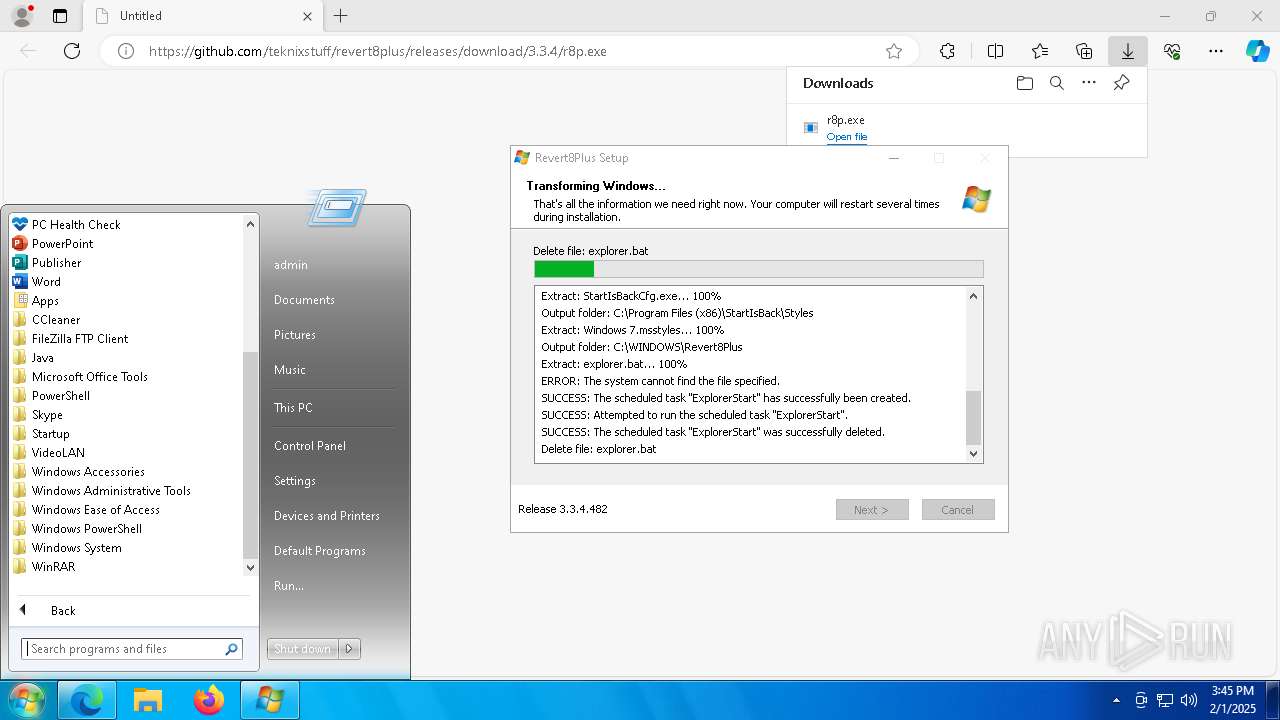Image resolution: width=1280 pixels, height=720 pixels.
Task: Click the address bar URL
Action: pyautogui.click(x=378, y=51)
